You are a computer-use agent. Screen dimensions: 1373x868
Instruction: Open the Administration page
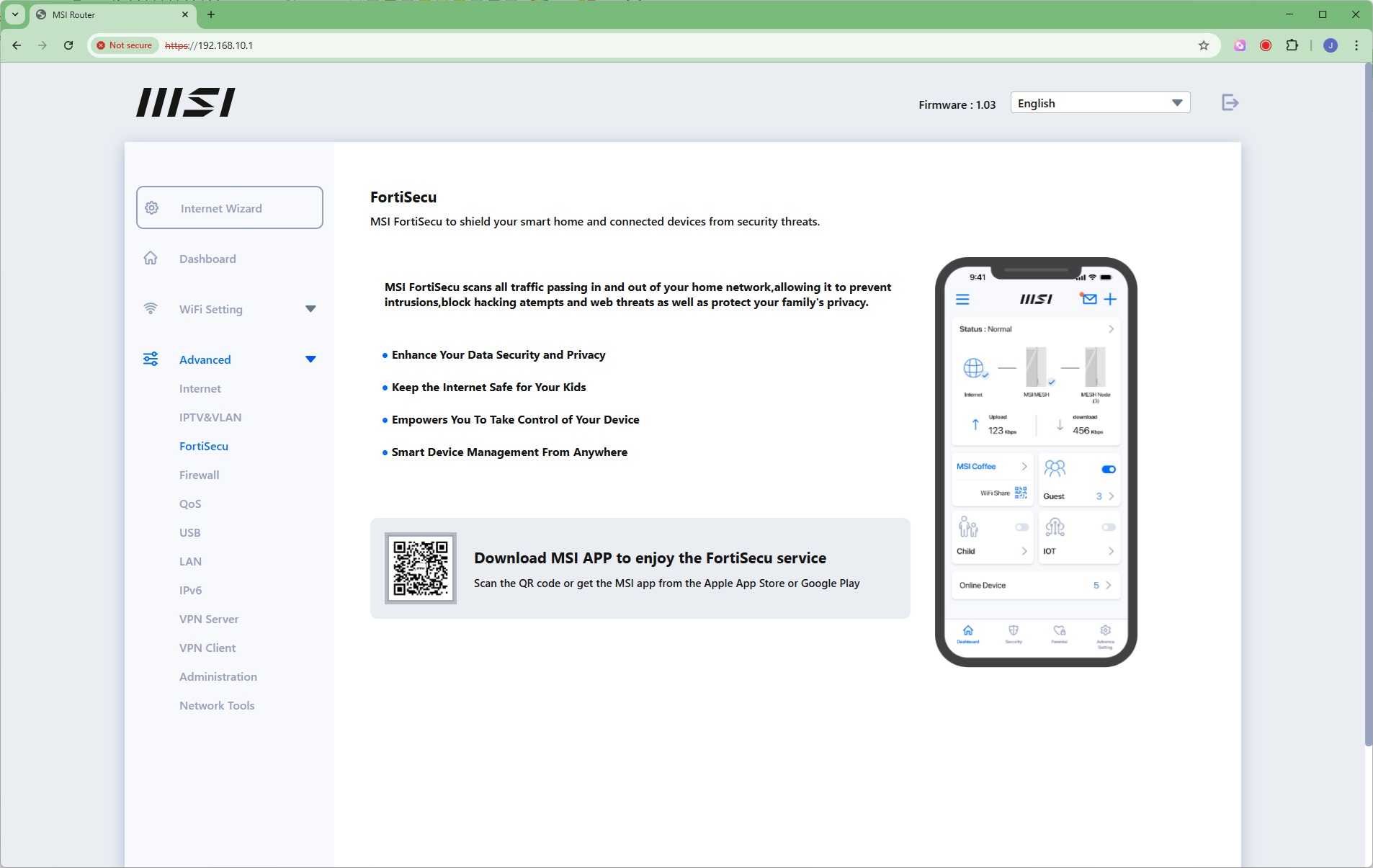tap(218, 677)
